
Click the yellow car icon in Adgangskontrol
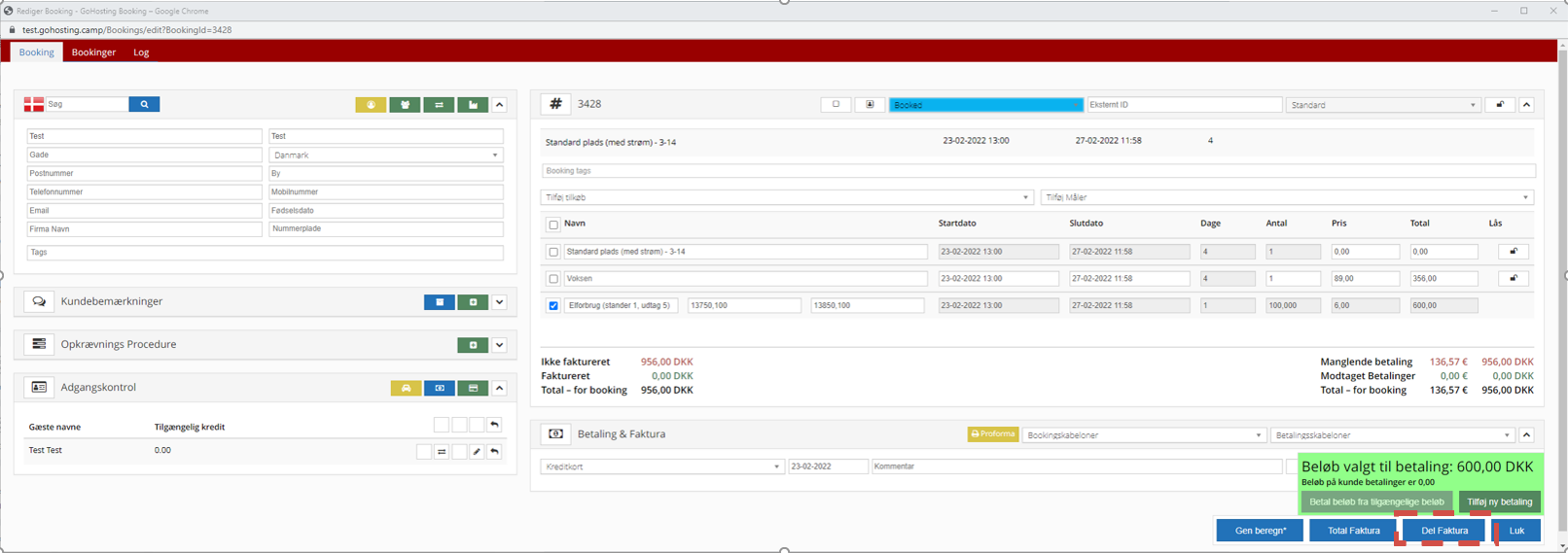click(406, 388)
